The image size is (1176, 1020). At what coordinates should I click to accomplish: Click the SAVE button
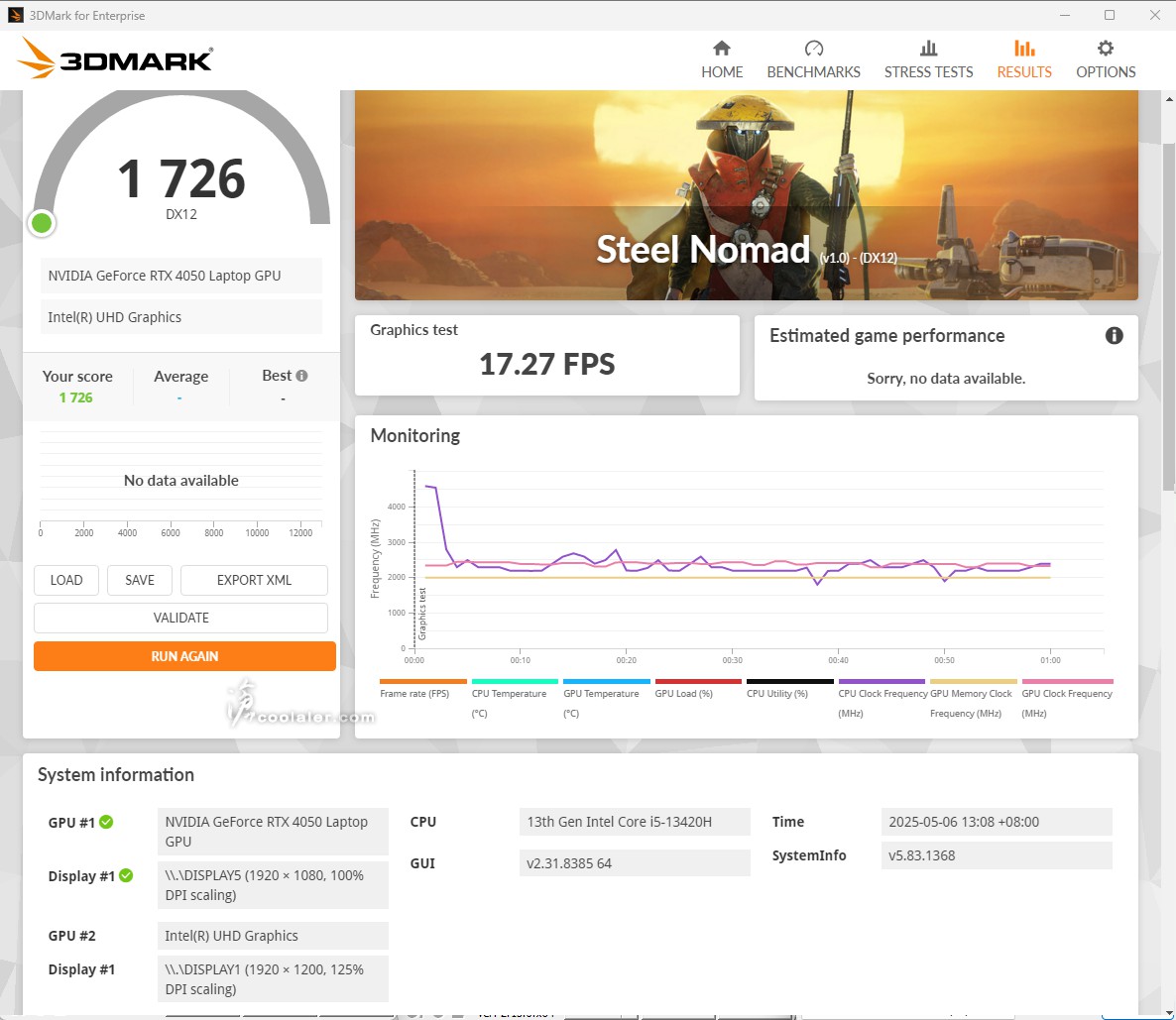(140, 581)
